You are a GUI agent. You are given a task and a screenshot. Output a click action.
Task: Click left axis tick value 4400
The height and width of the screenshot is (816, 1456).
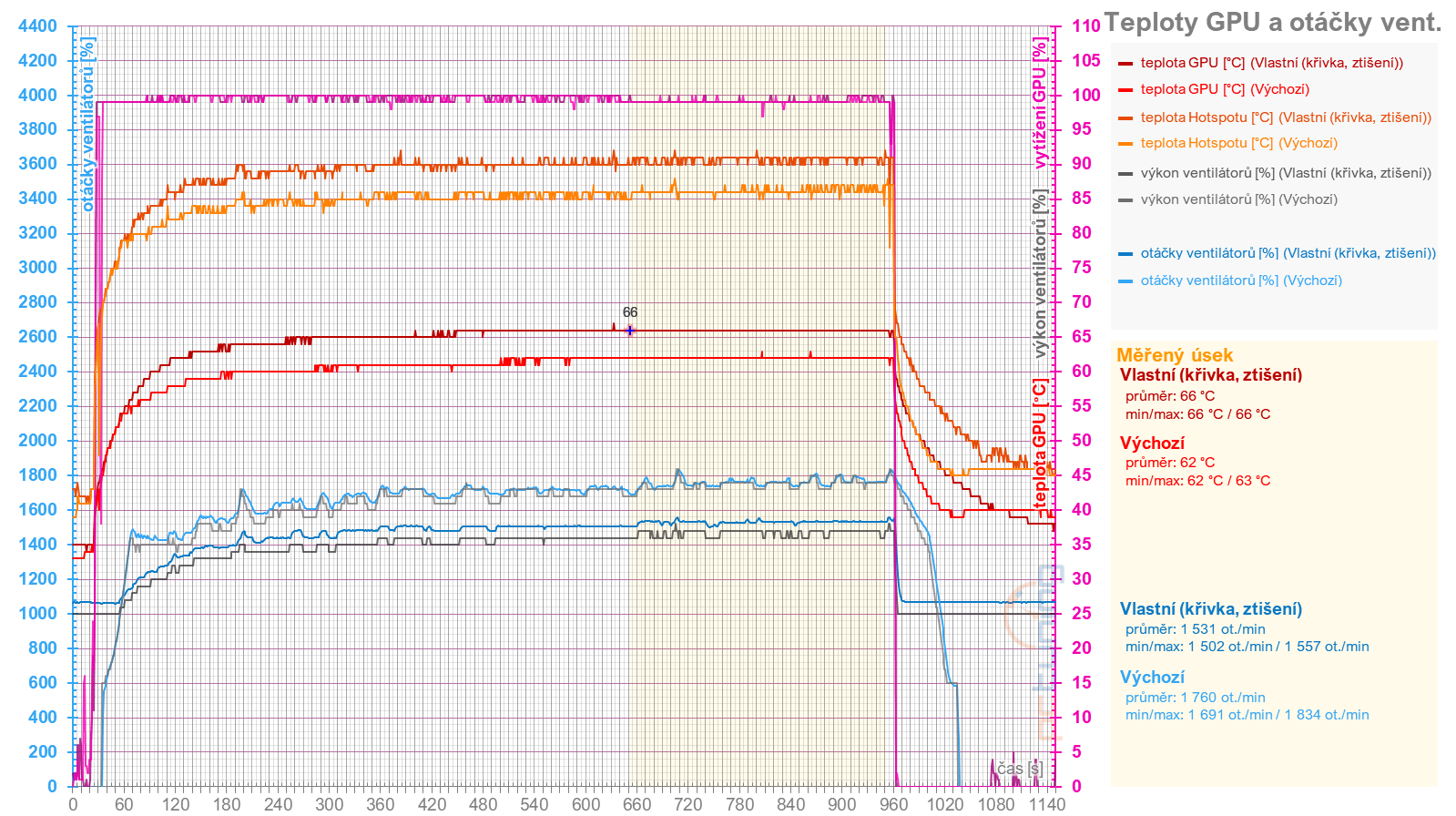(37, 26)
